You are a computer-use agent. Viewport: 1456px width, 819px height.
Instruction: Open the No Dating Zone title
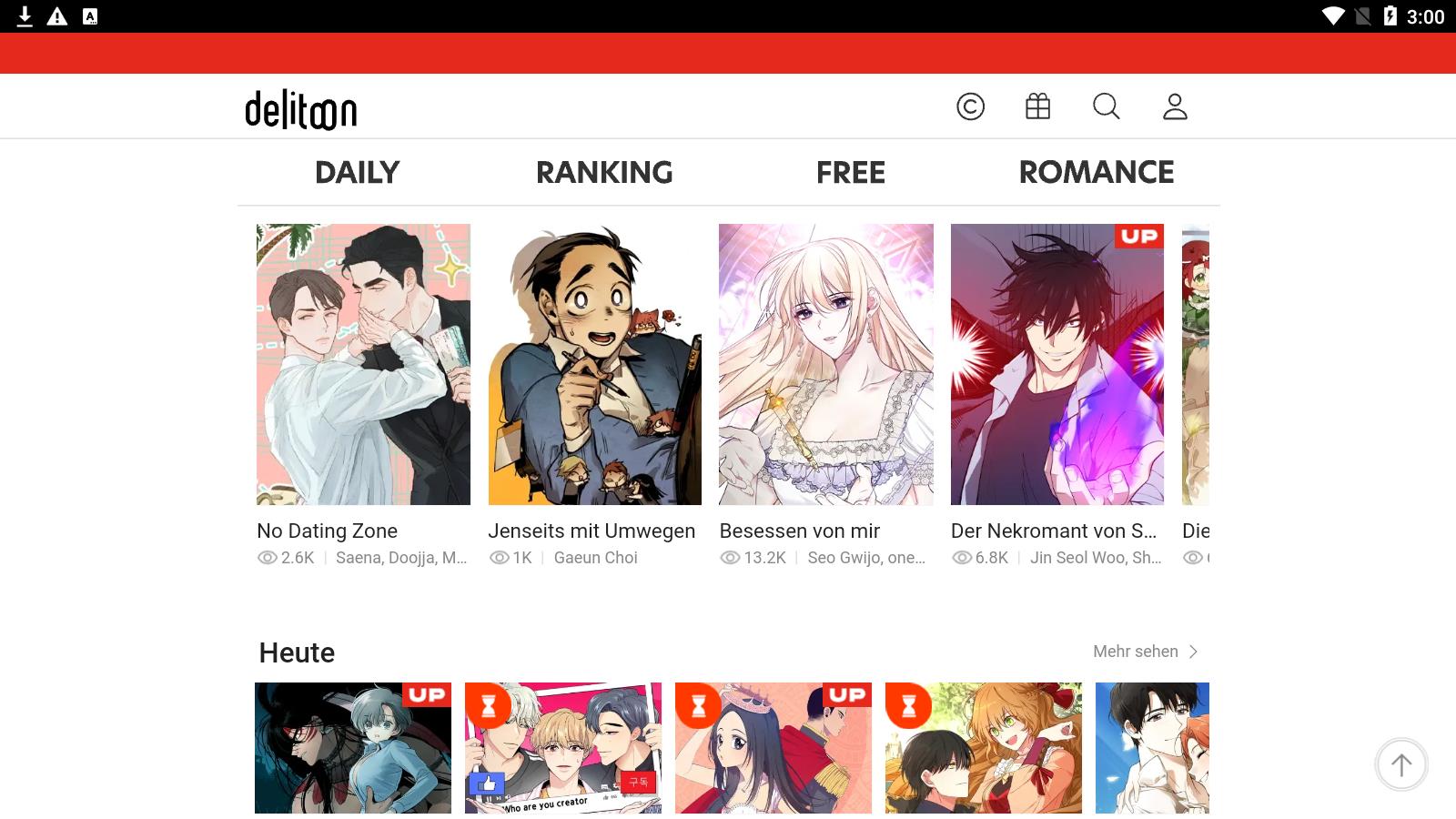328,531
